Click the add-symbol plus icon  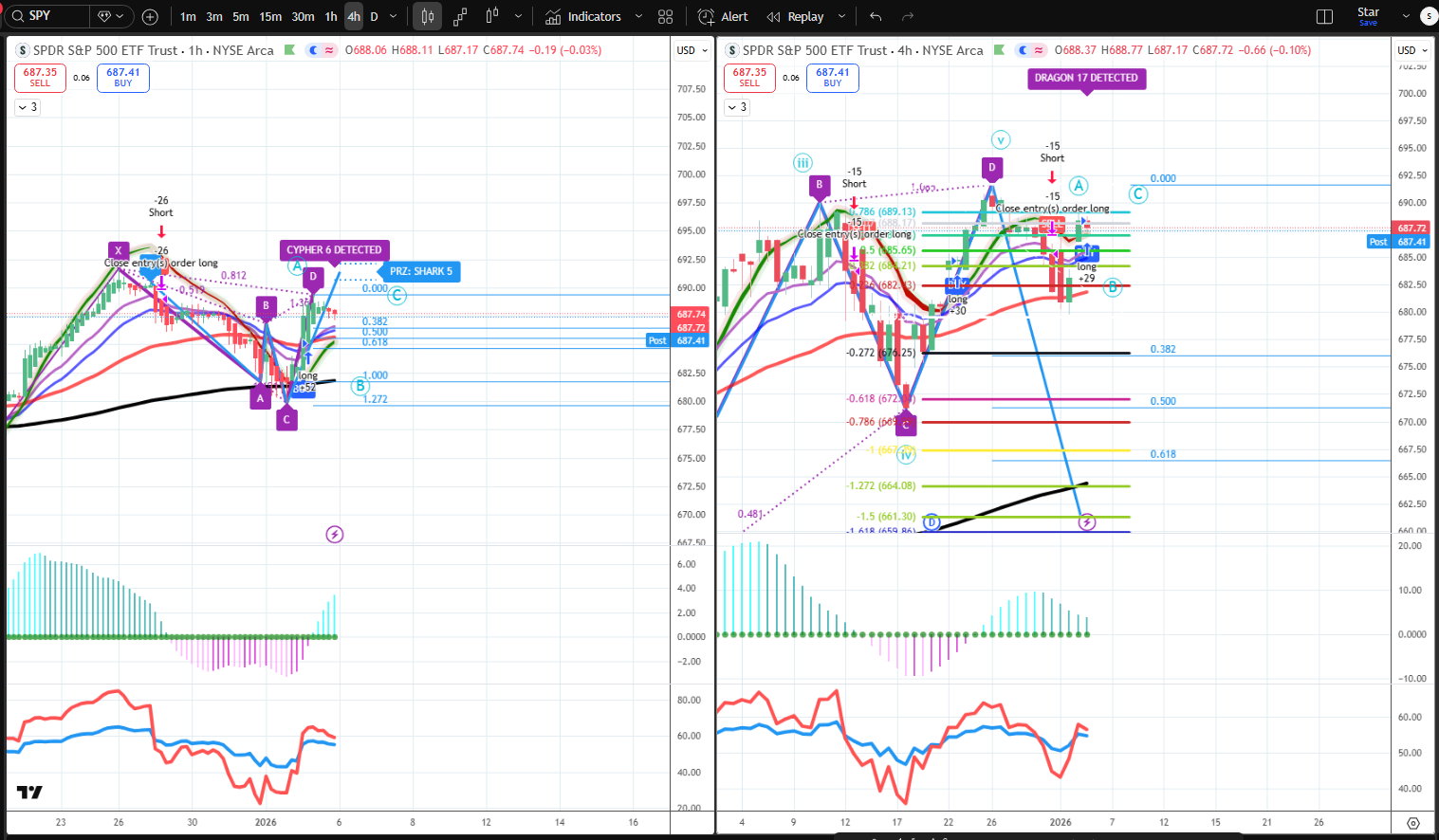pyautogui.click(x=150, y=16)
